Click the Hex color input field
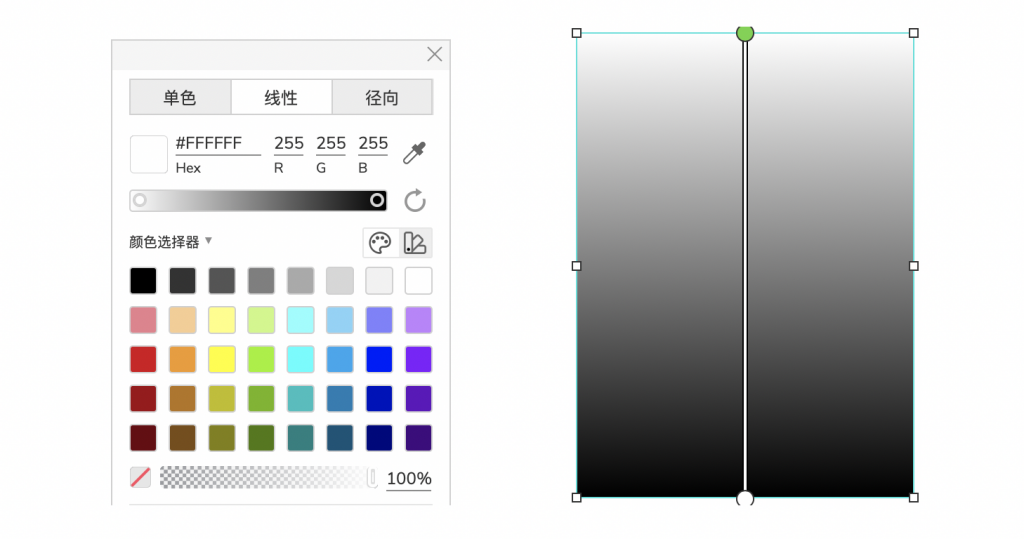1024x539 pixels. click(x=217, y=144)
